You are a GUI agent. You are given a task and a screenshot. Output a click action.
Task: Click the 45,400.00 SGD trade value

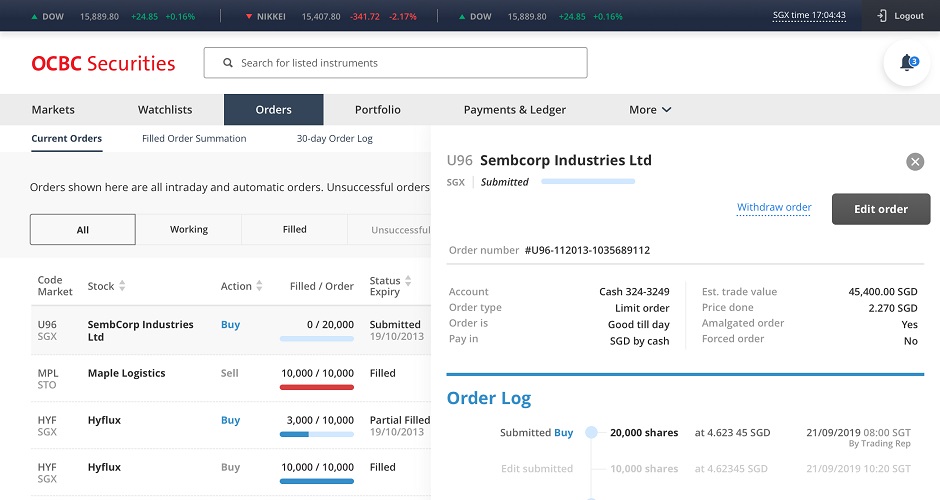point(883,291)
